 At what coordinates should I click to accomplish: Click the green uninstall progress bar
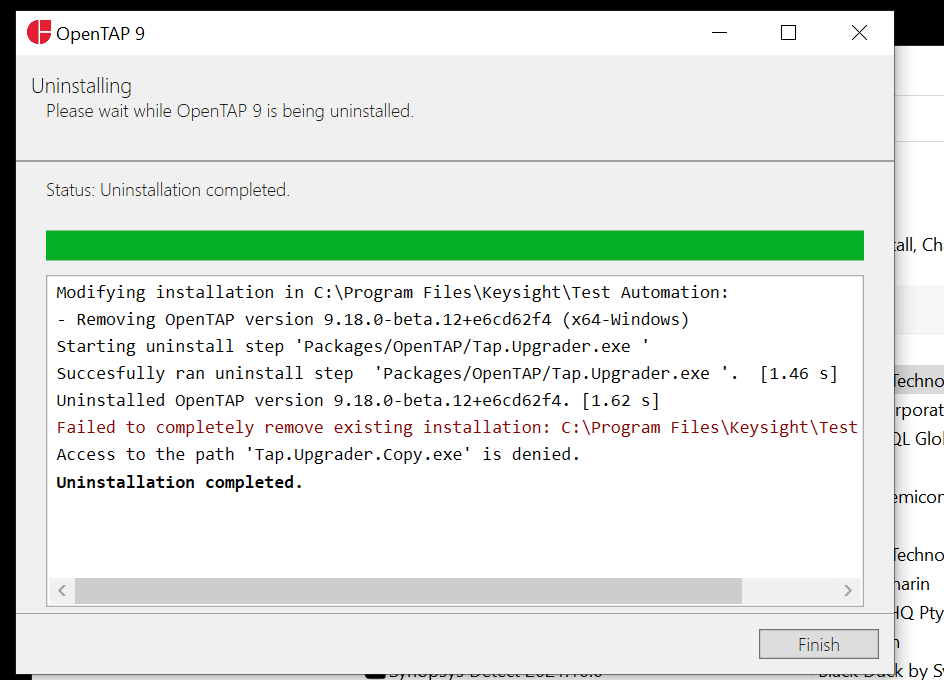click(x=454, y=244)
